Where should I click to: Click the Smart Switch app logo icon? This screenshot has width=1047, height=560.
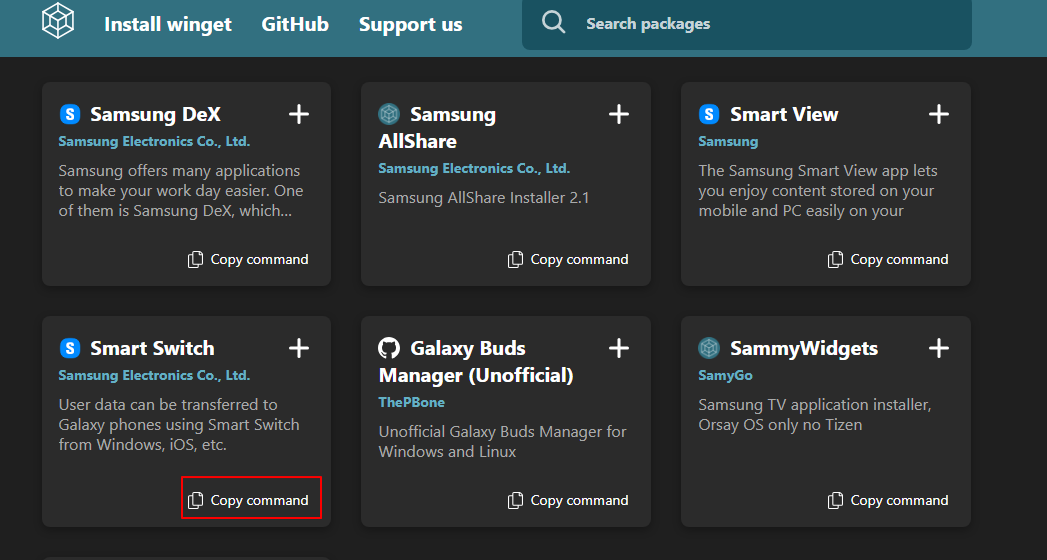70,348
